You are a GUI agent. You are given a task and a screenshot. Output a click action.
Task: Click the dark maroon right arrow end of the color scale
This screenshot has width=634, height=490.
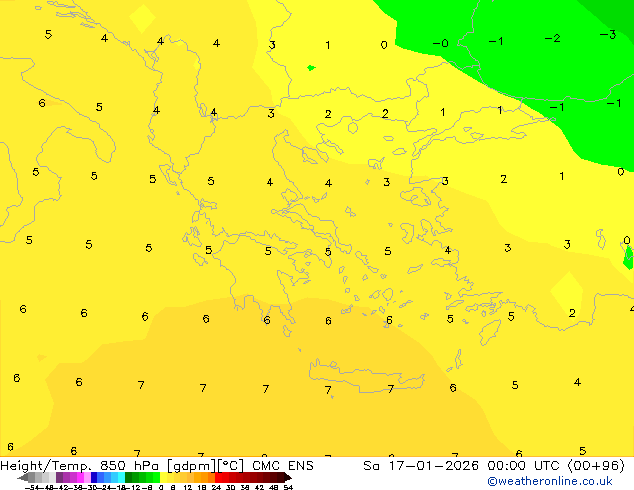click(x=288, y=477)
